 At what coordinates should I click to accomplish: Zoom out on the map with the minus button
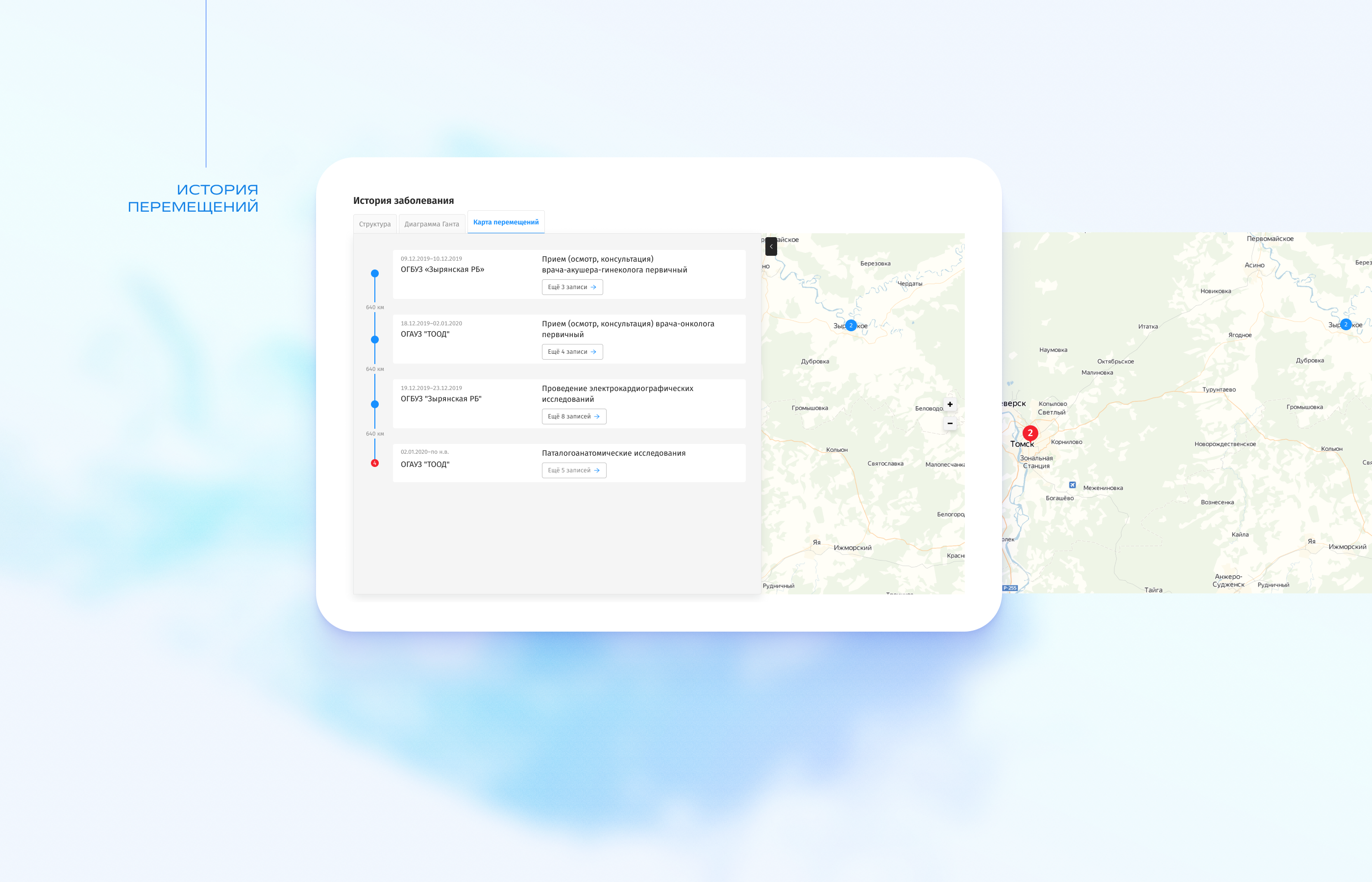tap(950, 423)
